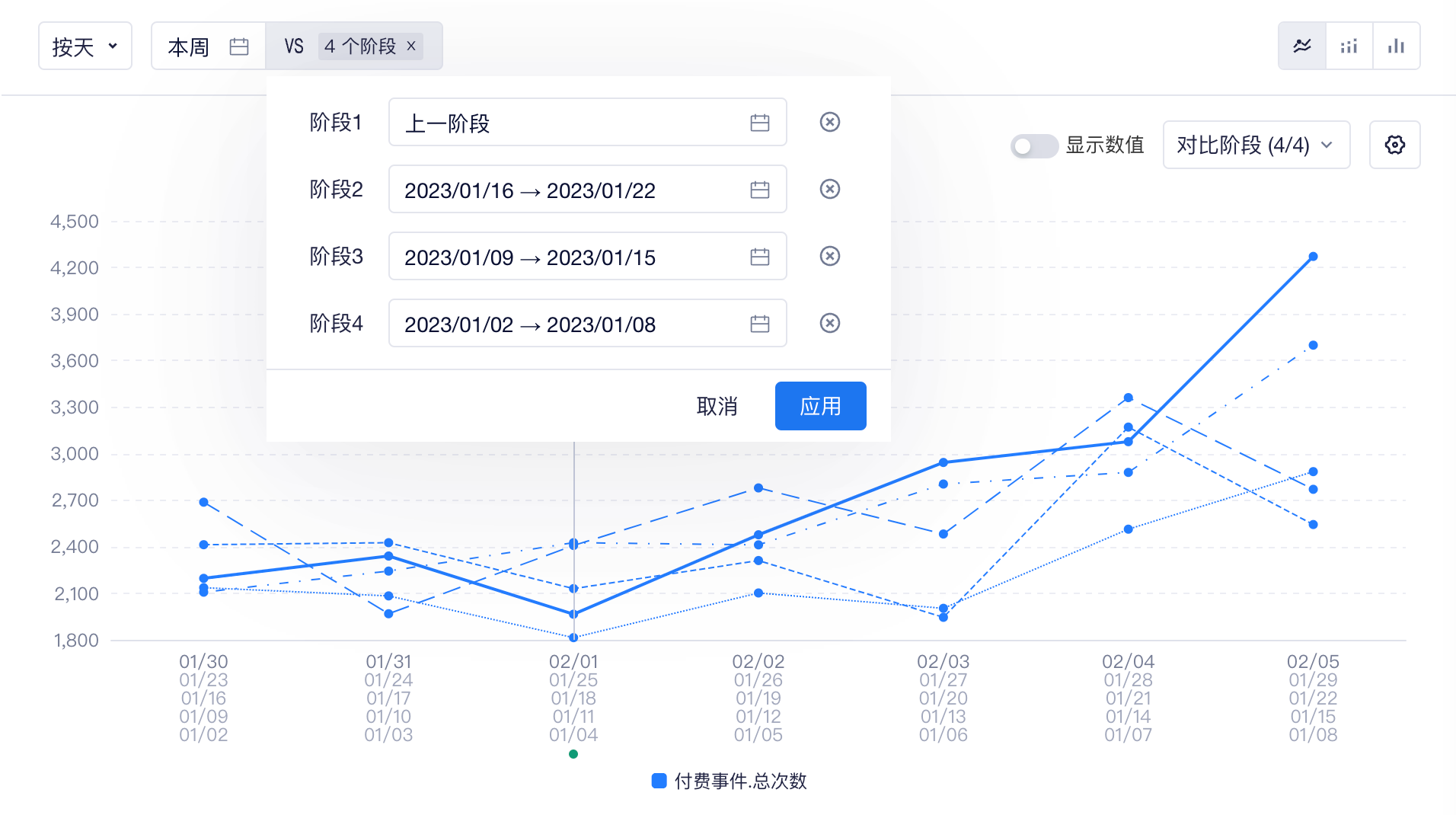1456x815 pixels.
Task: Click 应用 button
Action: (x=820, y=406)
